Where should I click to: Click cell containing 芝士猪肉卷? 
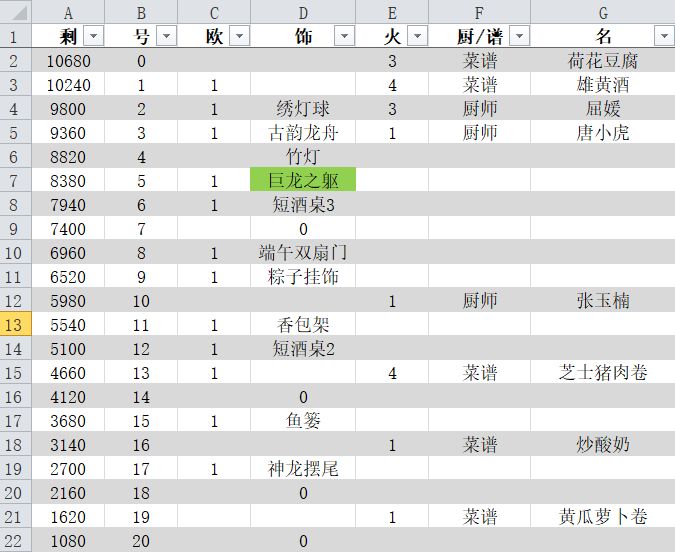pyautogui.click(x=603, y=372)
